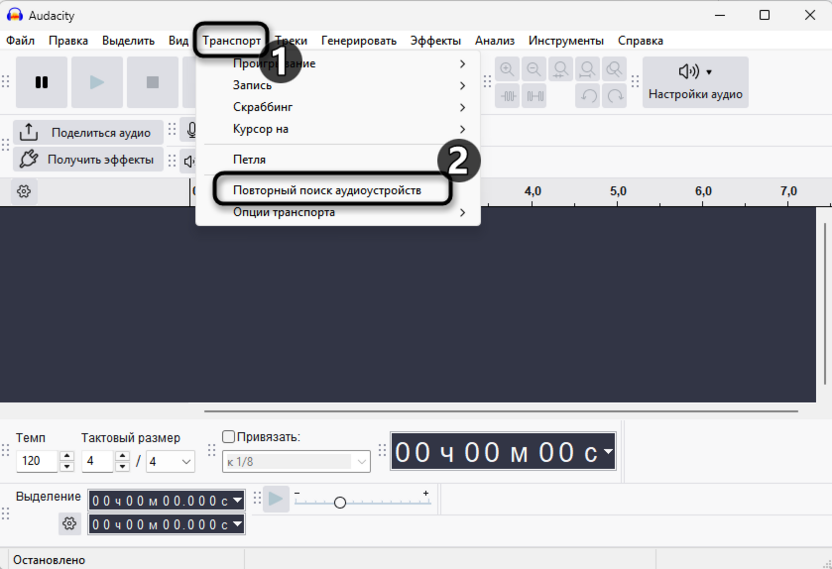Image resolution: width=832 pixels, height=569 pixels.
Task: Fit project to width zoom icon
Action: [x=587, y=70]
